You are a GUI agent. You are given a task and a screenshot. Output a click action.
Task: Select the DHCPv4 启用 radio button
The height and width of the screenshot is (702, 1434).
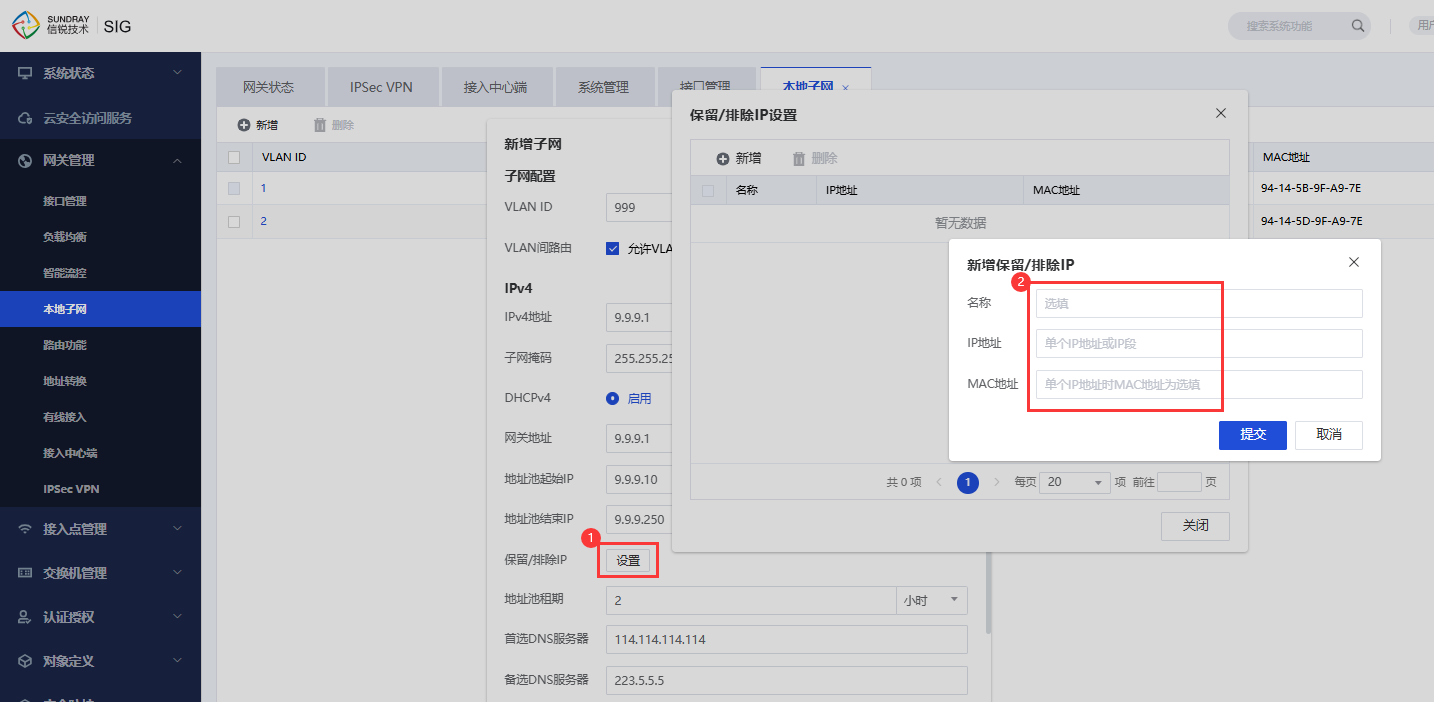point(613,398)
